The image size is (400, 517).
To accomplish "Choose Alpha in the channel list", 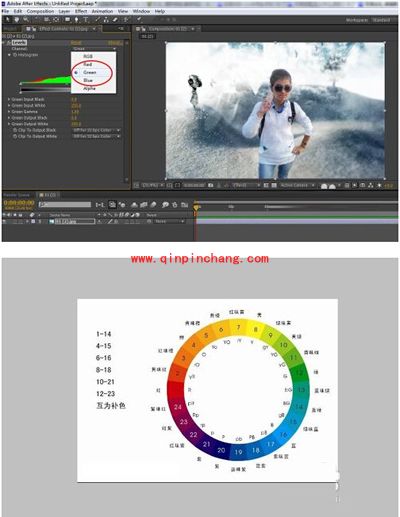I will coord(89,88).
